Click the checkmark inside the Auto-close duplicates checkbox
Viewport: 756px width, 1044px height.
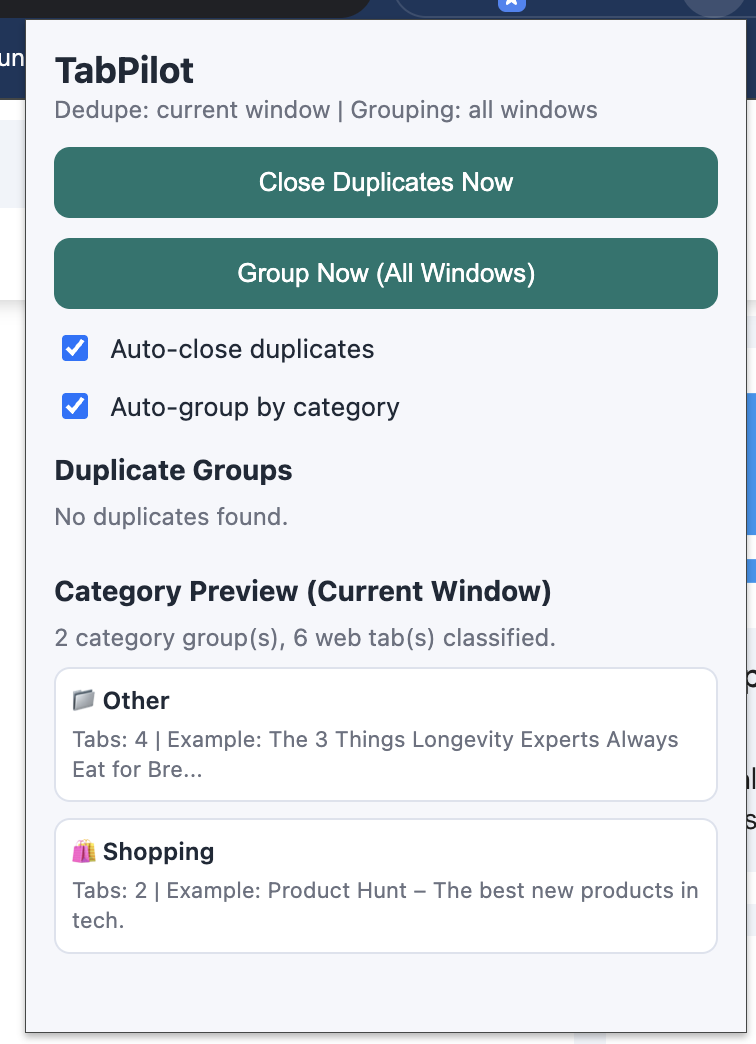coord(75,349)
